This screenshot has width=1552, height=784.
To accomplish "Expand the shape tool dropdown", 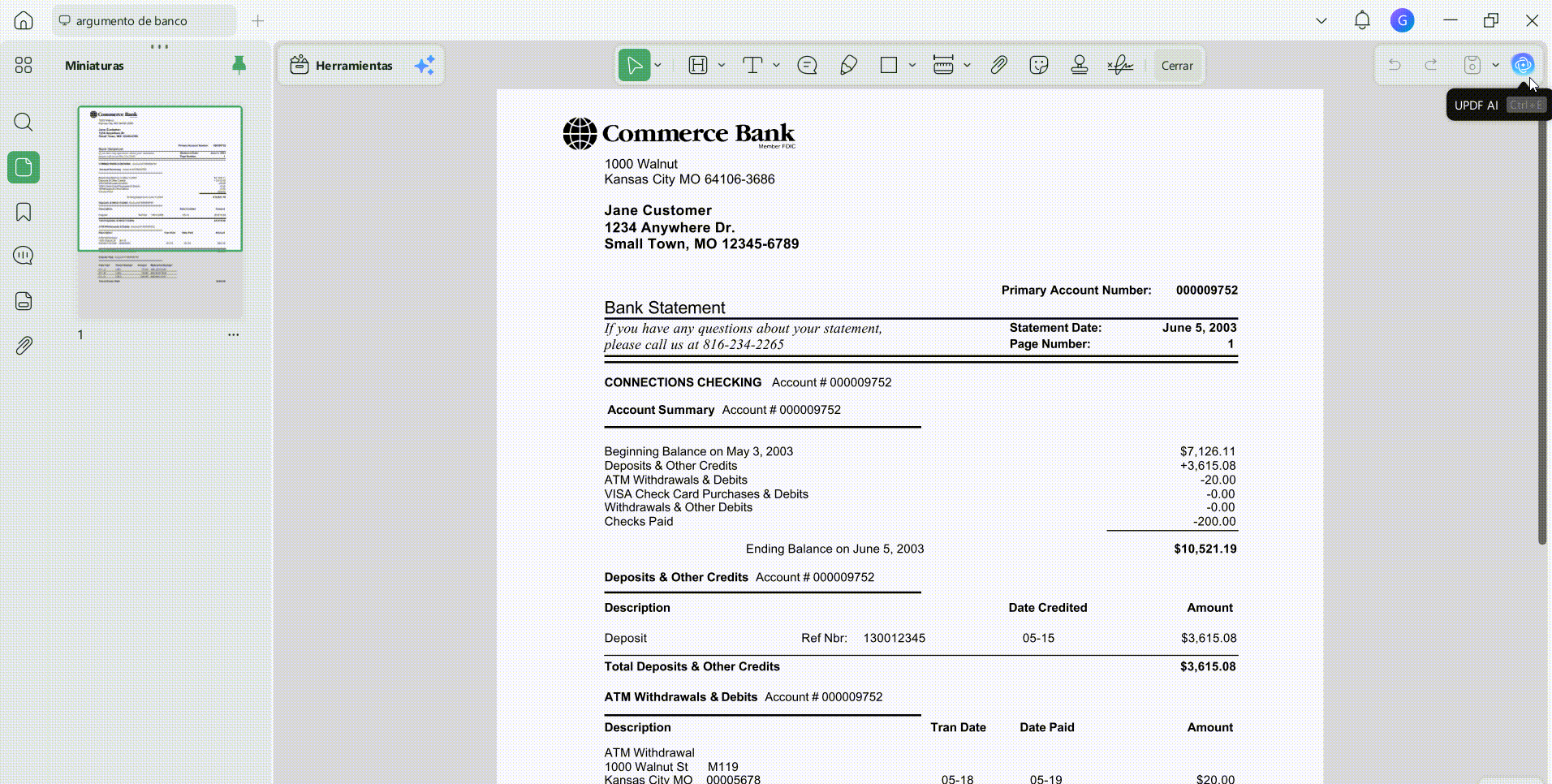I will tap(912, 65).
